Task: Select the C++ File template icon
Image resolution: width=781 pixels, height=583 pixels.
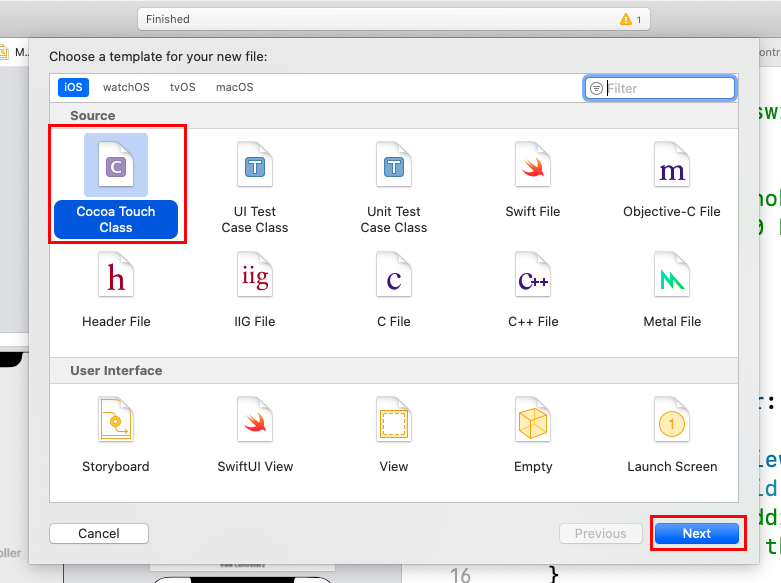Action: [x=533, y=275]
